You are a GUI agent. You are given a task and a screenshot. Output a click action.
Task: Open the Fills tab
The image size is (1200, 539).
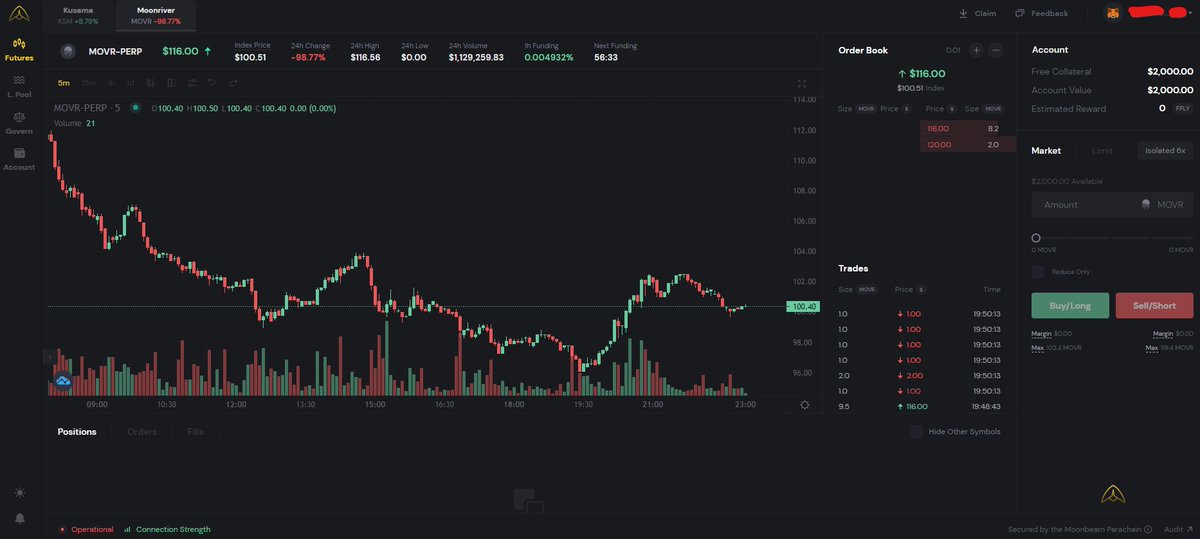[x=196, y=431]
